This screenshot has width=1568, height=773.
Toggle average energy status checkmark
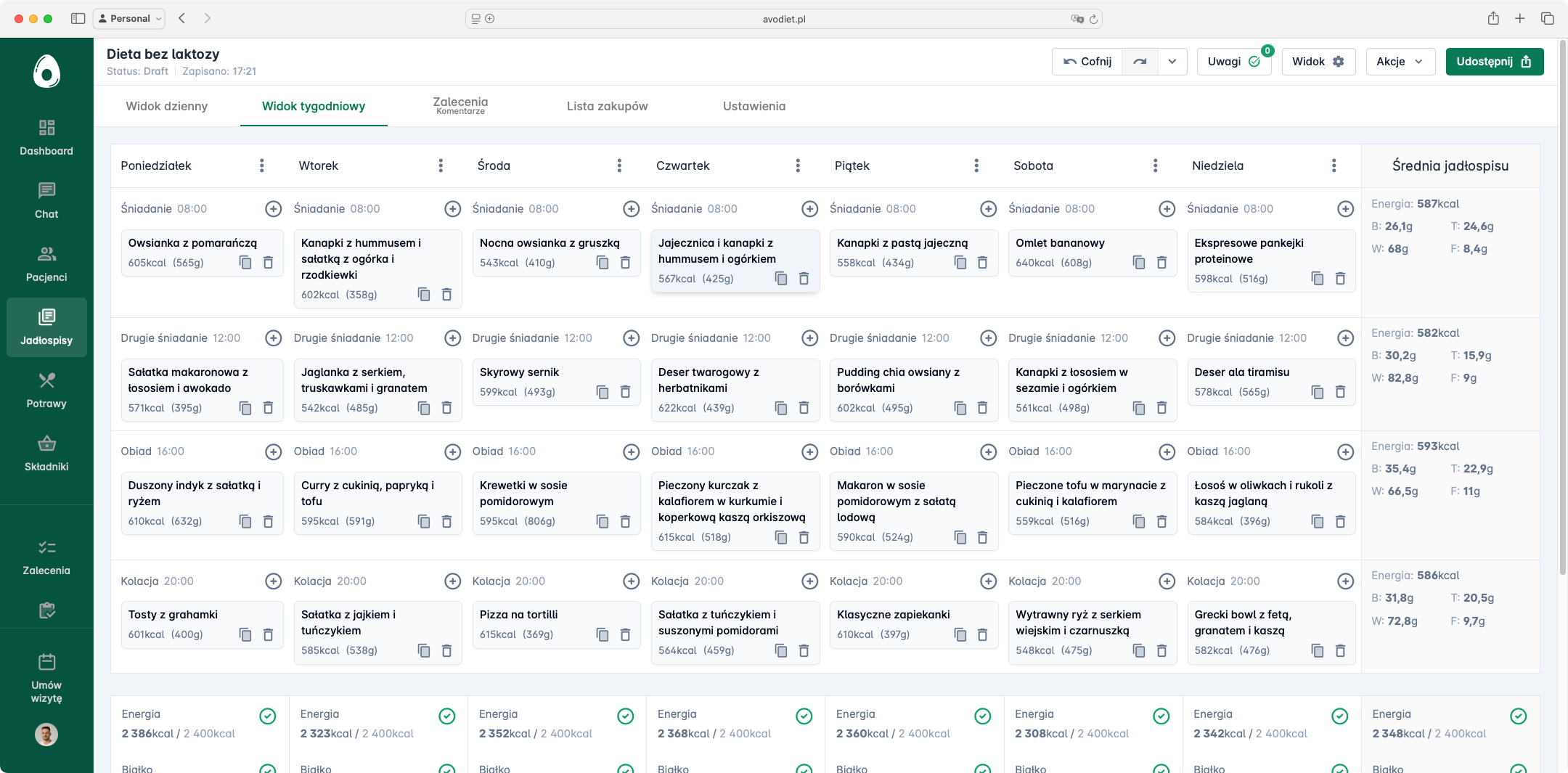[1518, 716]
